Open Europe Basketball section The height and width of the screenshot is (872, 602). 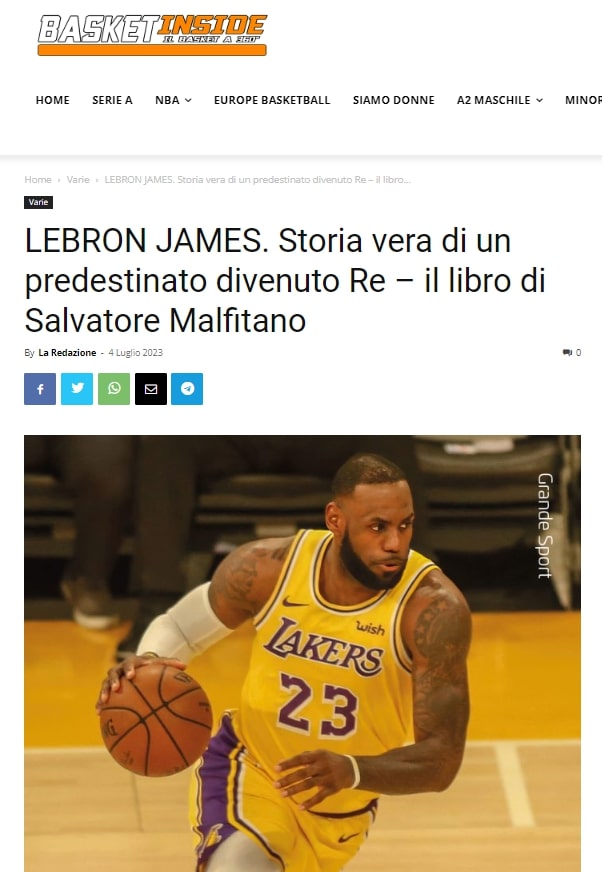tap(272, 100)
